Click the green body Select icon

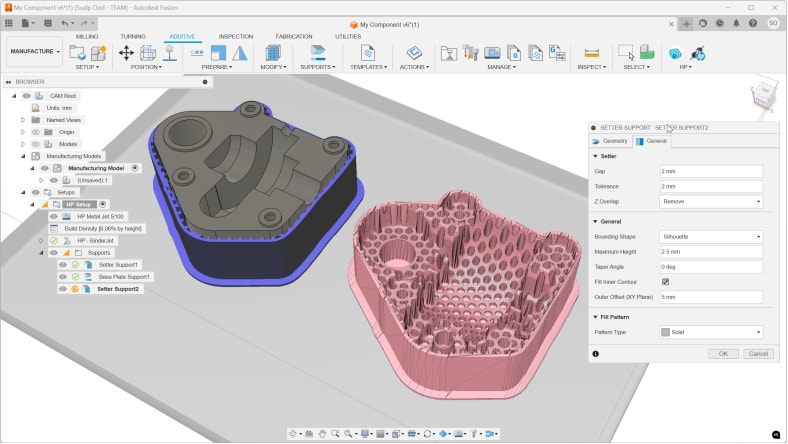pyautogui.click(x=647, y=53)
